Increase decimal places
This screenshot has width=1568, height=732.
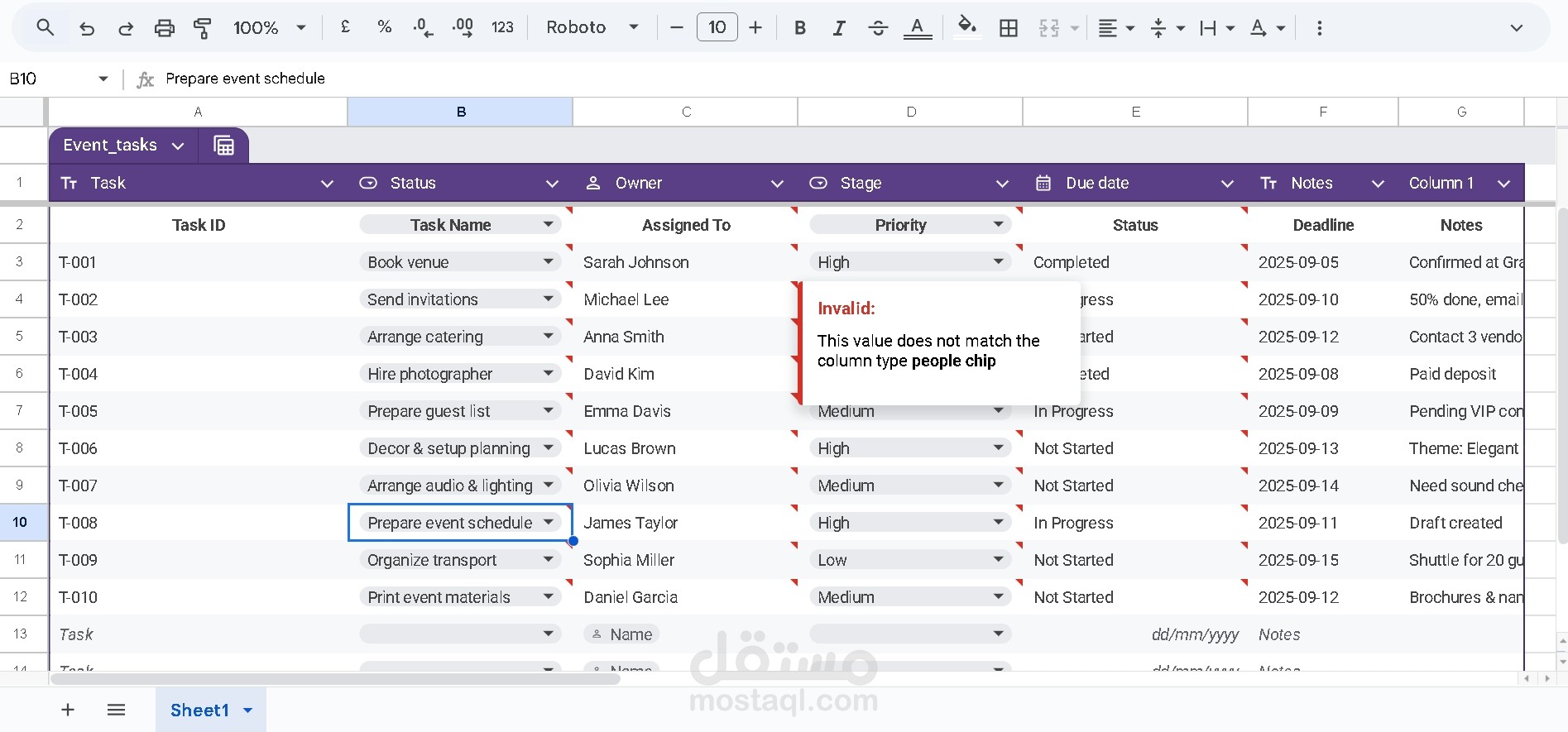point(463,28)
